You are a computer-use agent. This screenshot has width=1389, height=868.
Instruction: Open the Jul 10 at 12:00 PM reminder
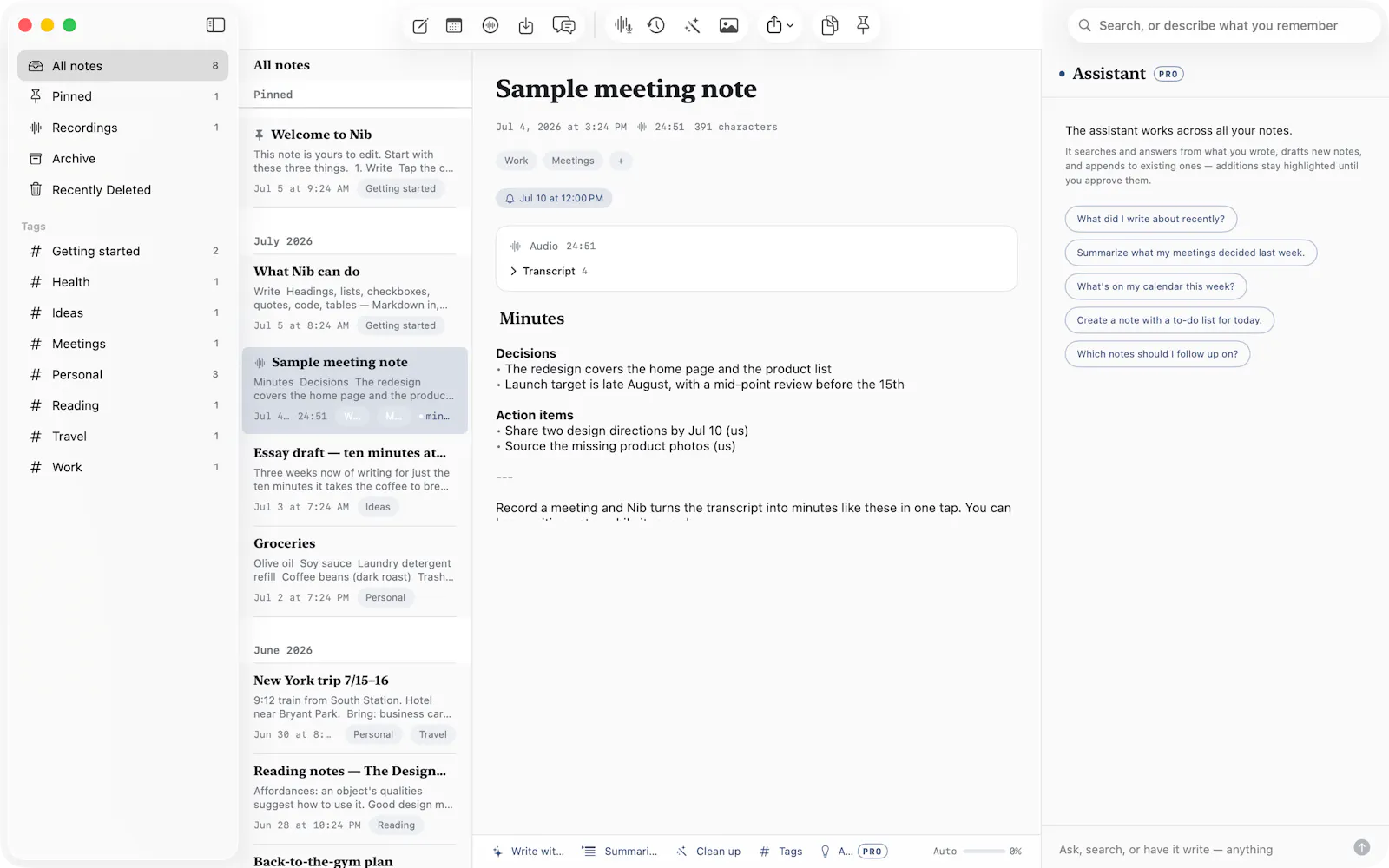[555, 199]
